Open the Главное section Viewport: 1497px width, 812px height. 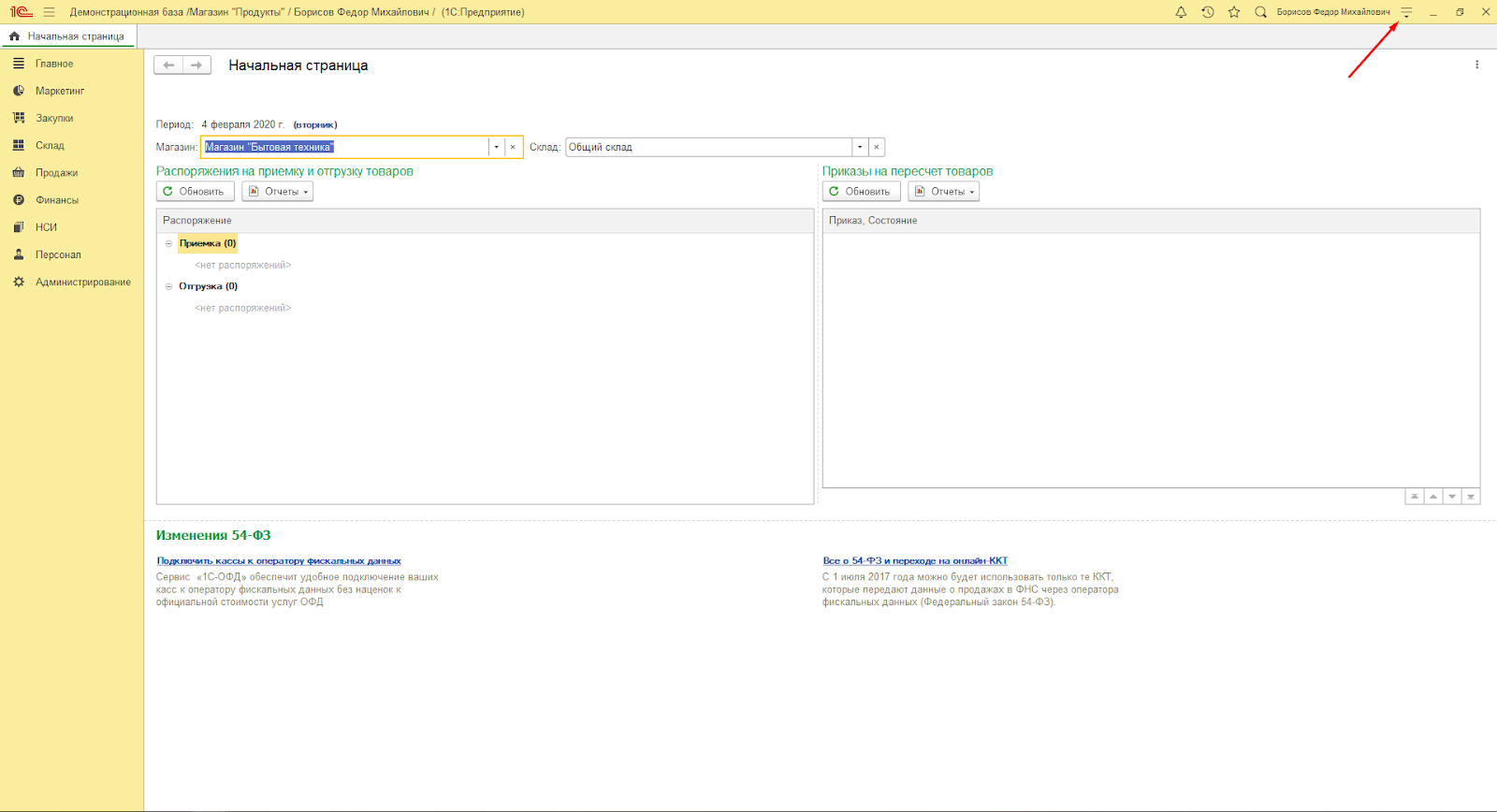pos(54,64)
